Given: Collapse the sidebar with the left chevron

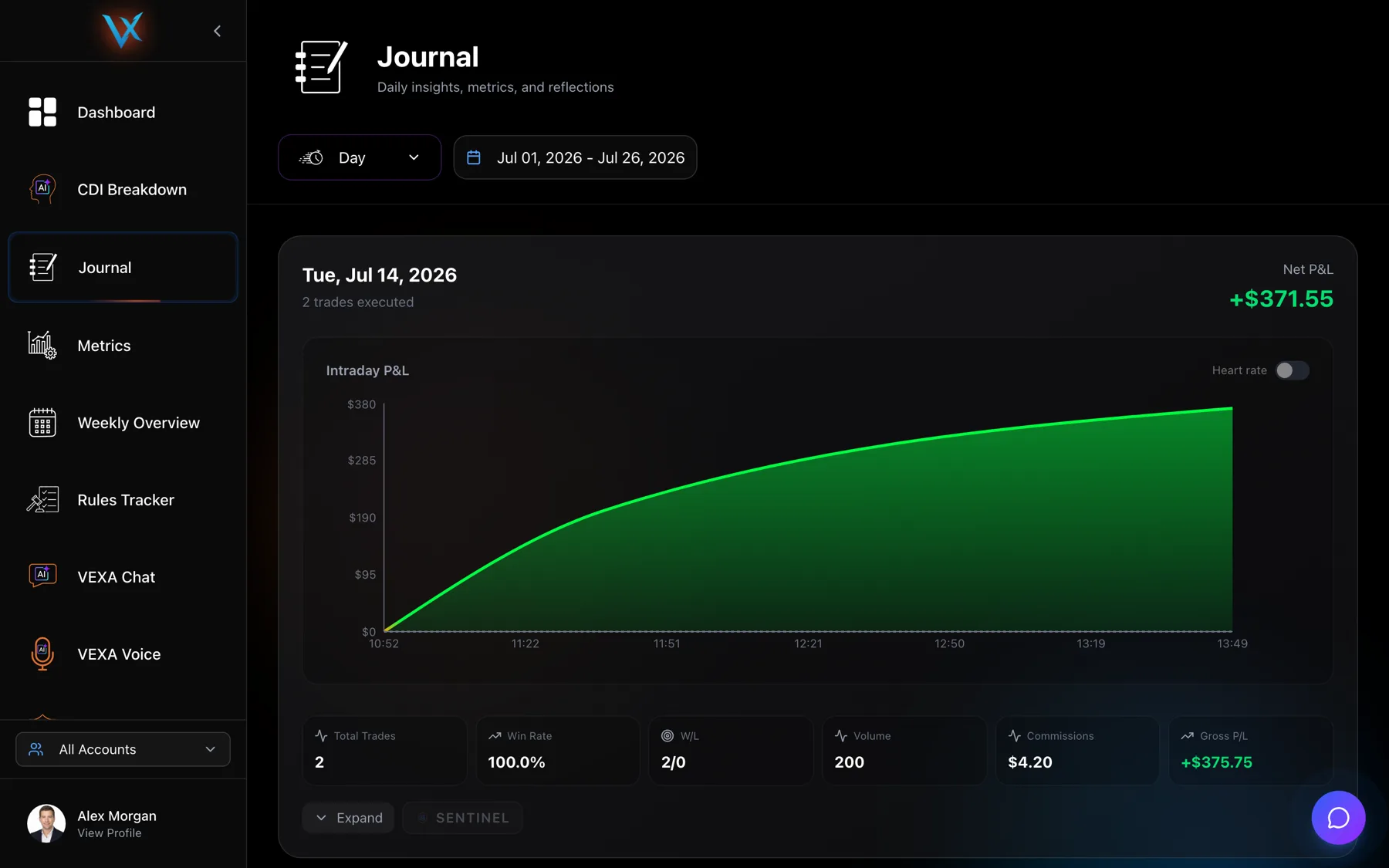Looking at the screenshot, I should pyautogui.click(x=217, y=31).
